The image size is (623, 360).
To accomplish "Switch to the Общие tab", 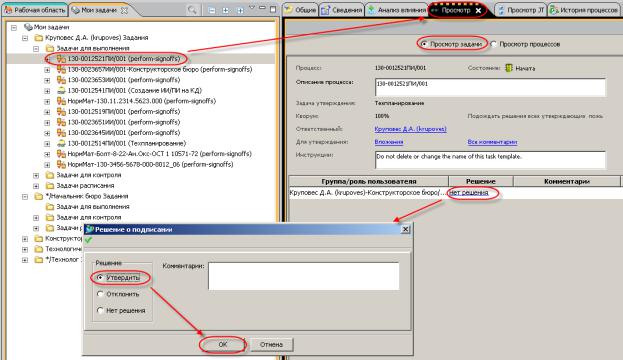I will click(x=300, y=10).
